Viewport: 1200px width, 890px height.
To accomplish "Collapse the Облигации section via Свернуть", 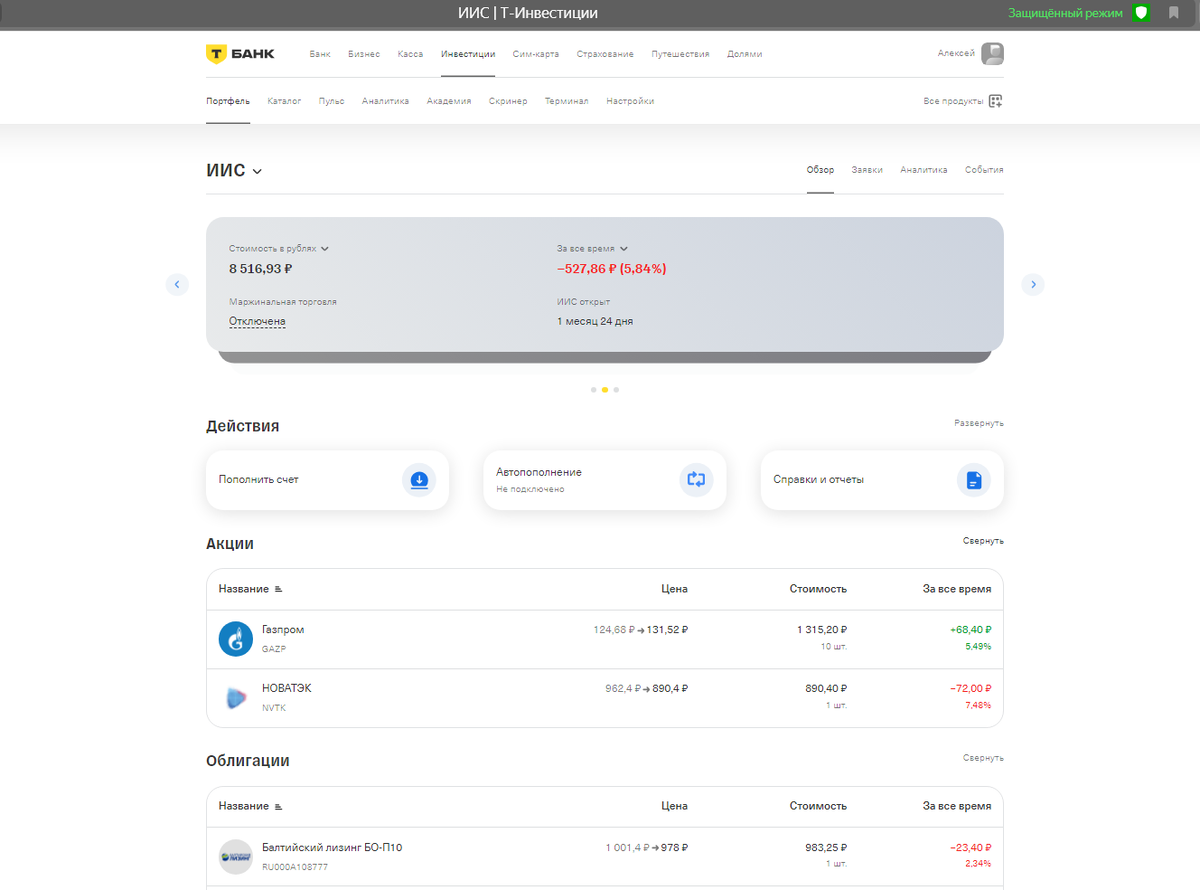I will (x=983, y=758).
